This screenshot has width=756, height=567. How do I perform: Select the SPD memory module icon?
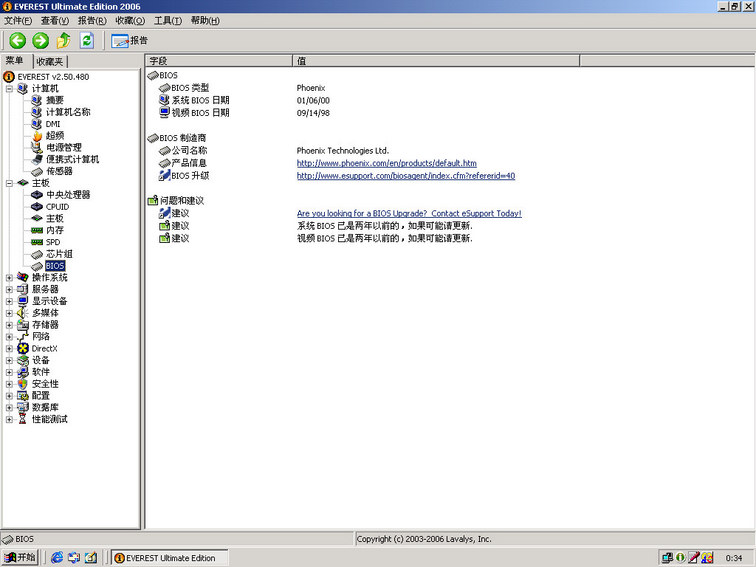tap(37, 242)
